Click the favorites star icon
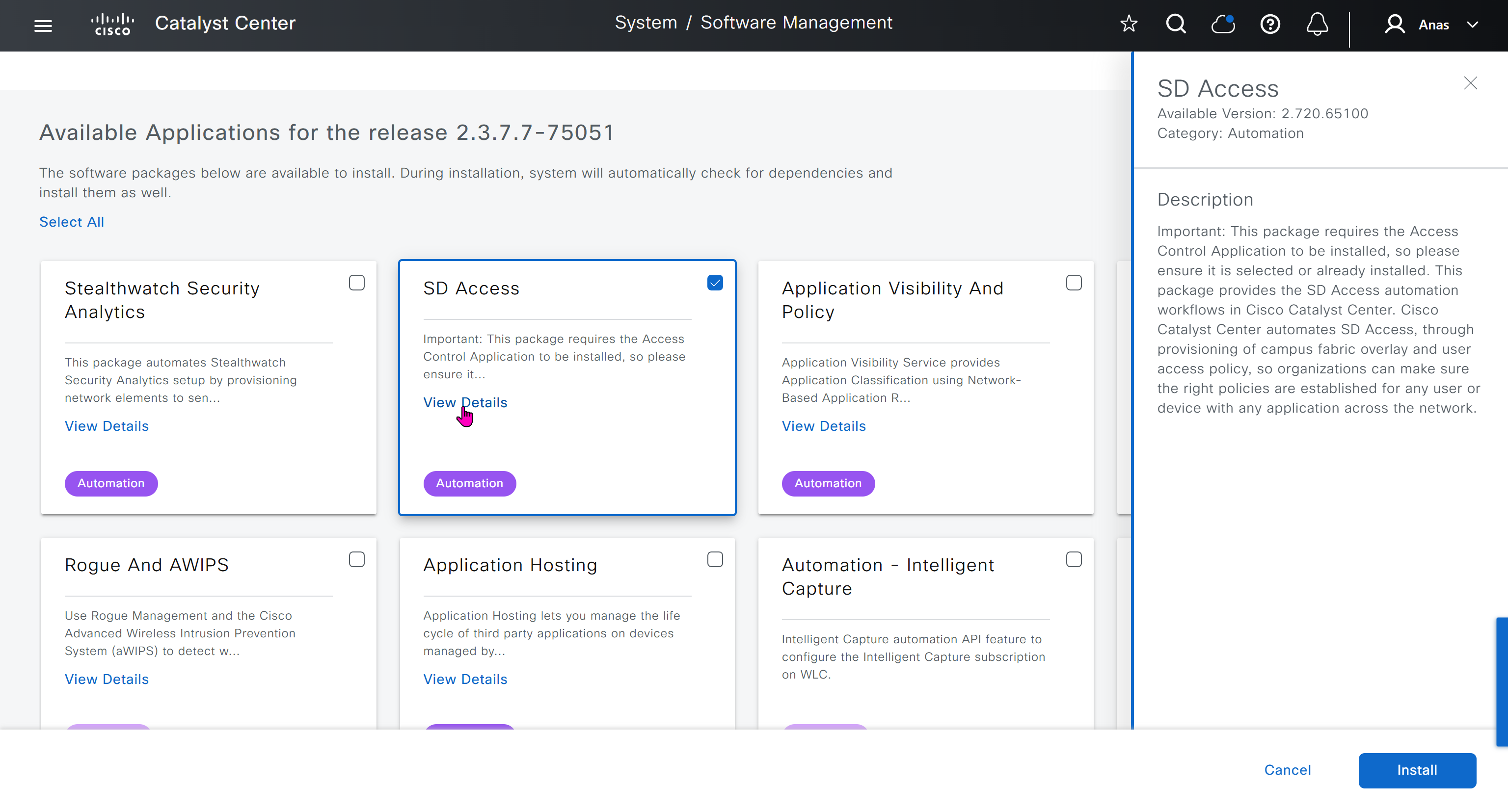 [x=1128, y=24]
